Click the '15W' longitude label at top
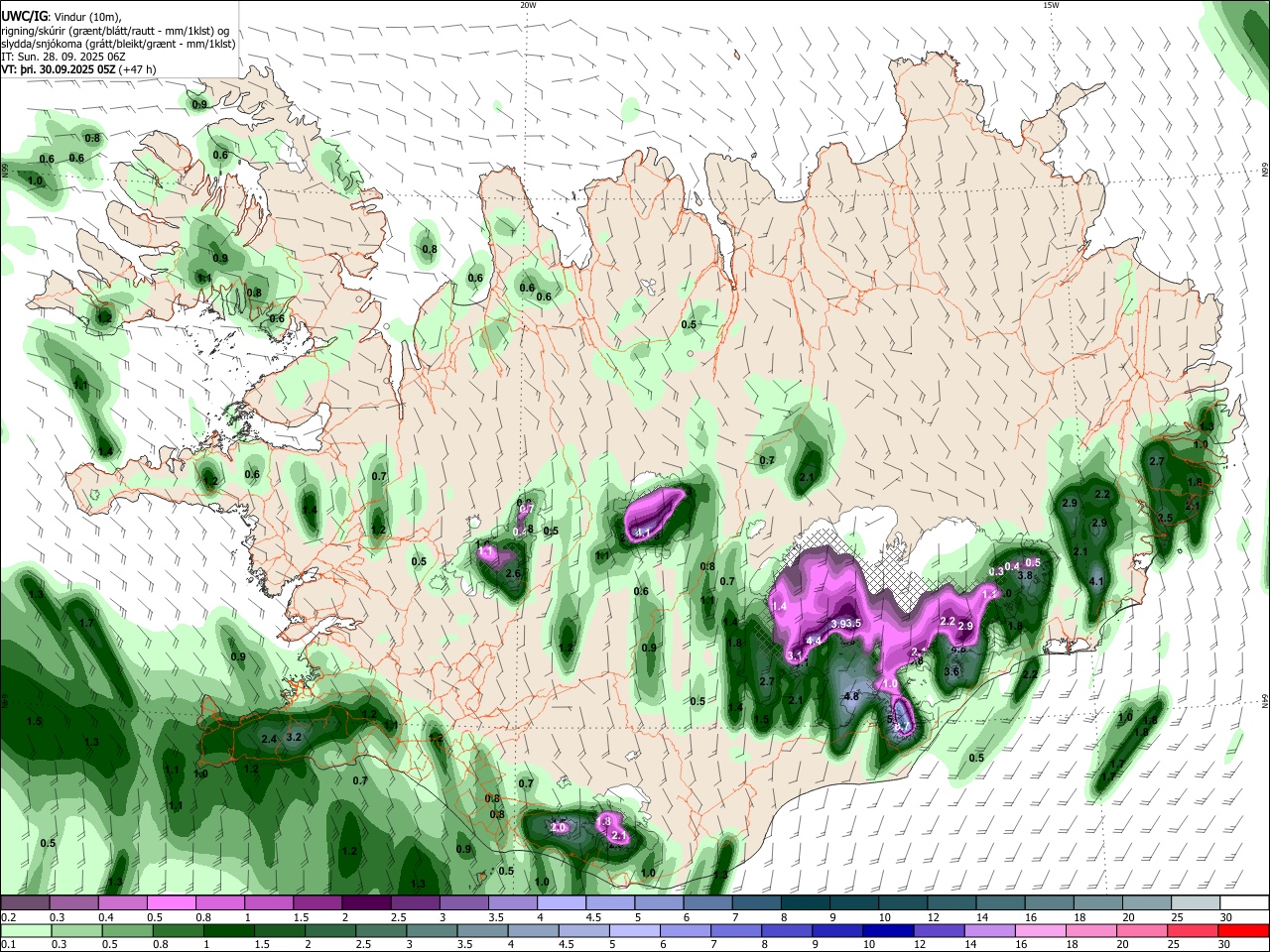 (1050, 5)
